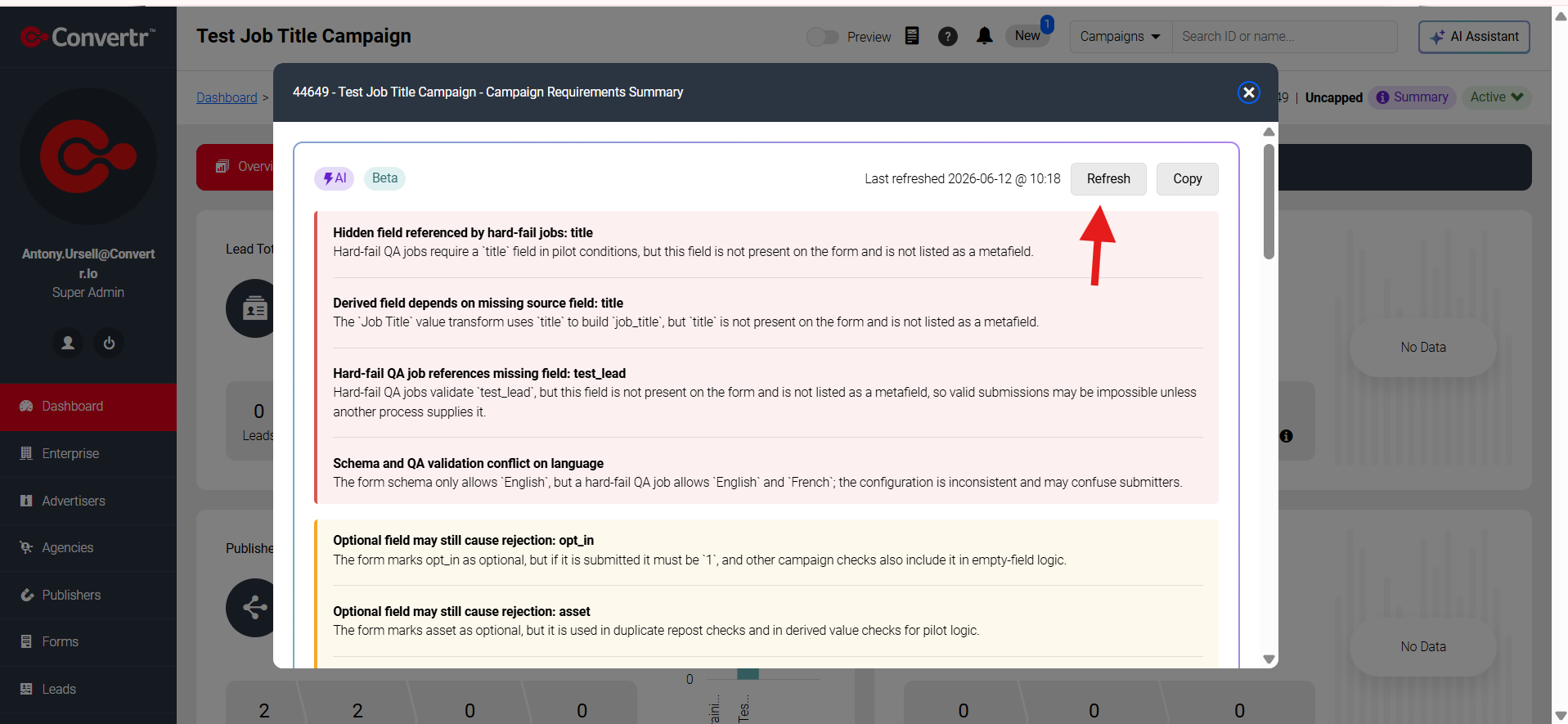Open the document icon next to Preview
The image size is (1568, 724).
pos(912,36)
